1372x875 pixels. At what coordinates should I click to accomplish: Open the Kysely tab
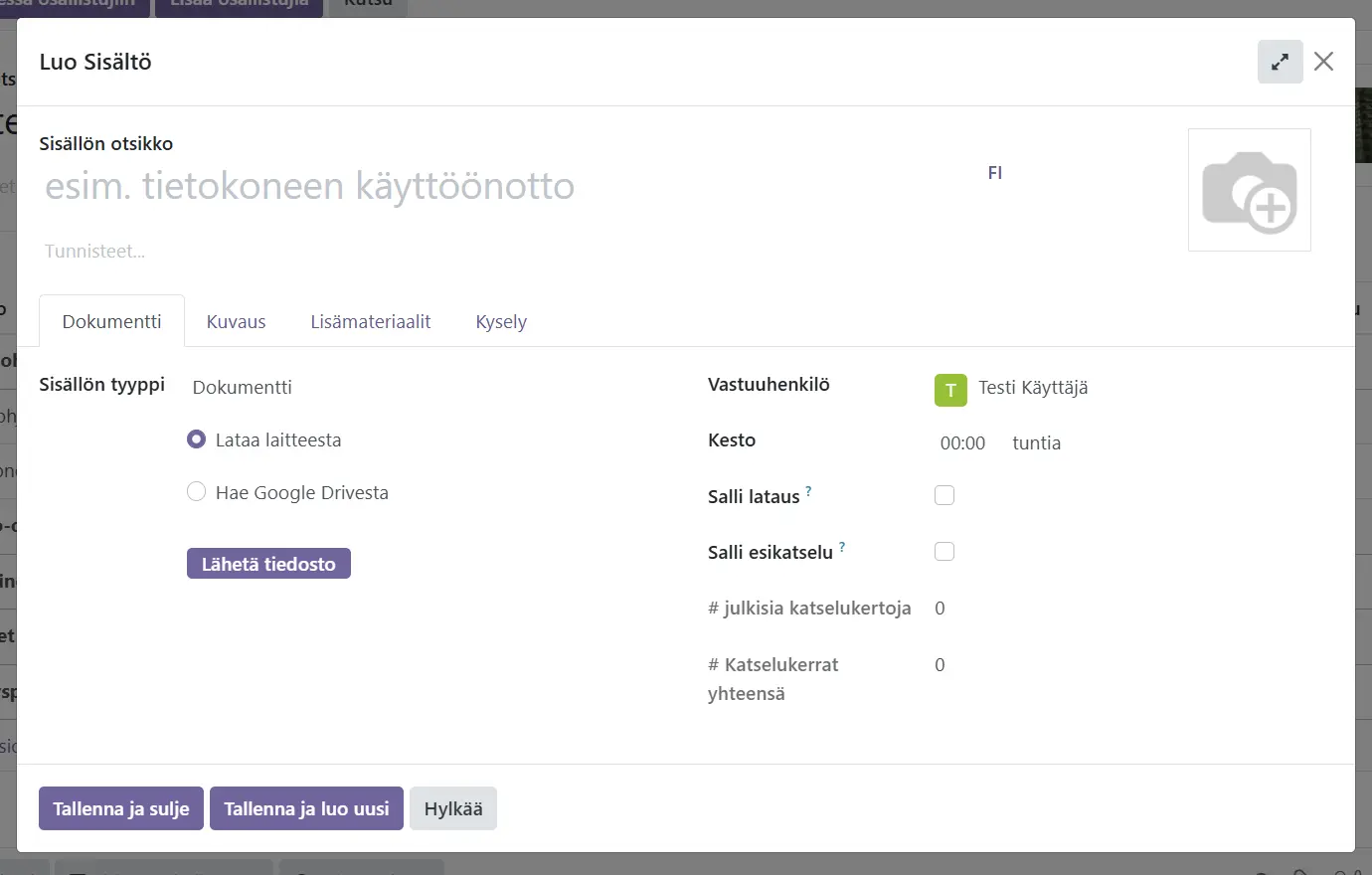tap(501, 322)
